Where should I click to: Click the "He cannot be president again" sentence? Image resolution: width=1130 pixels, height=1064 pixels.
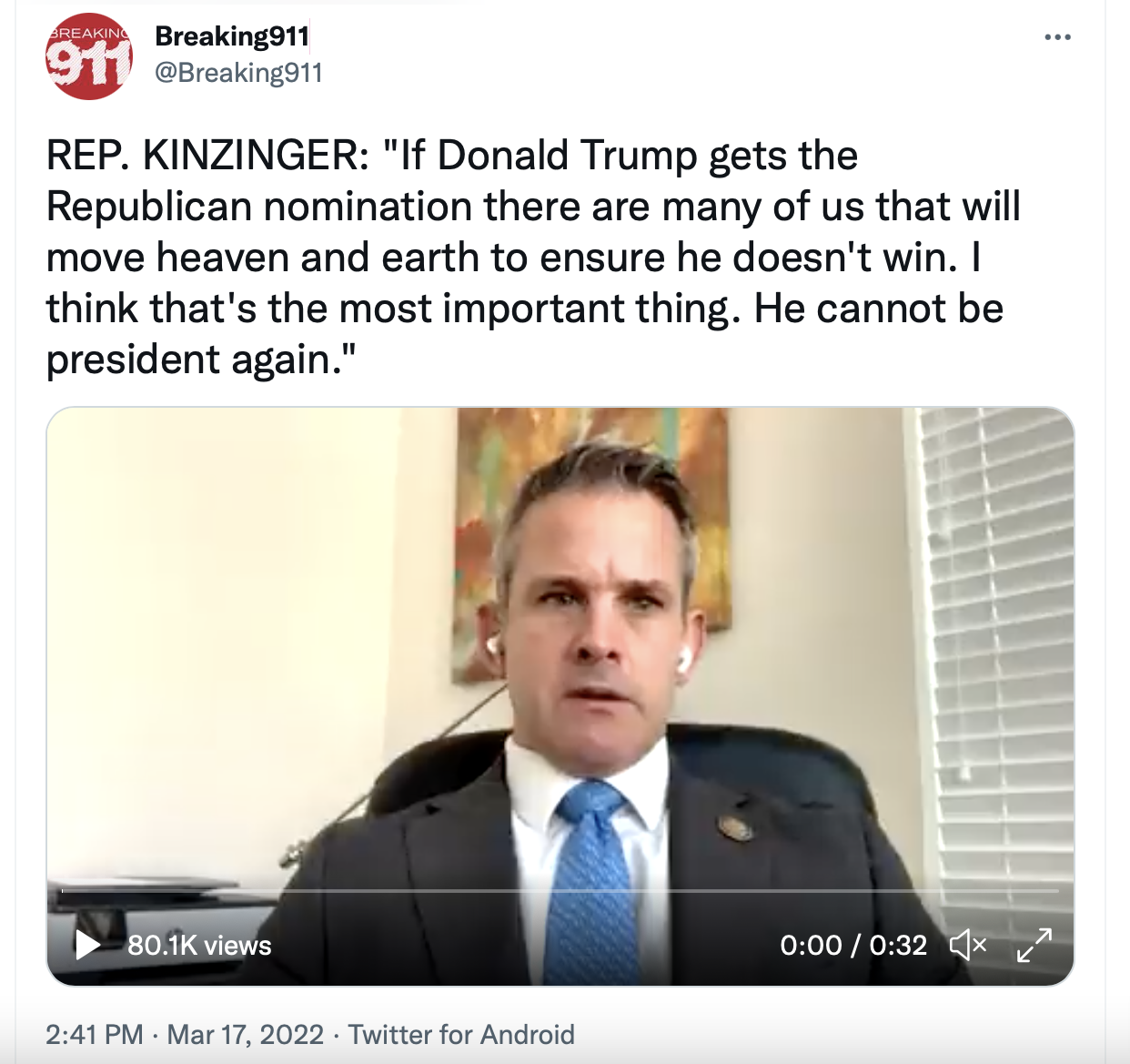[x=525, y=334]
